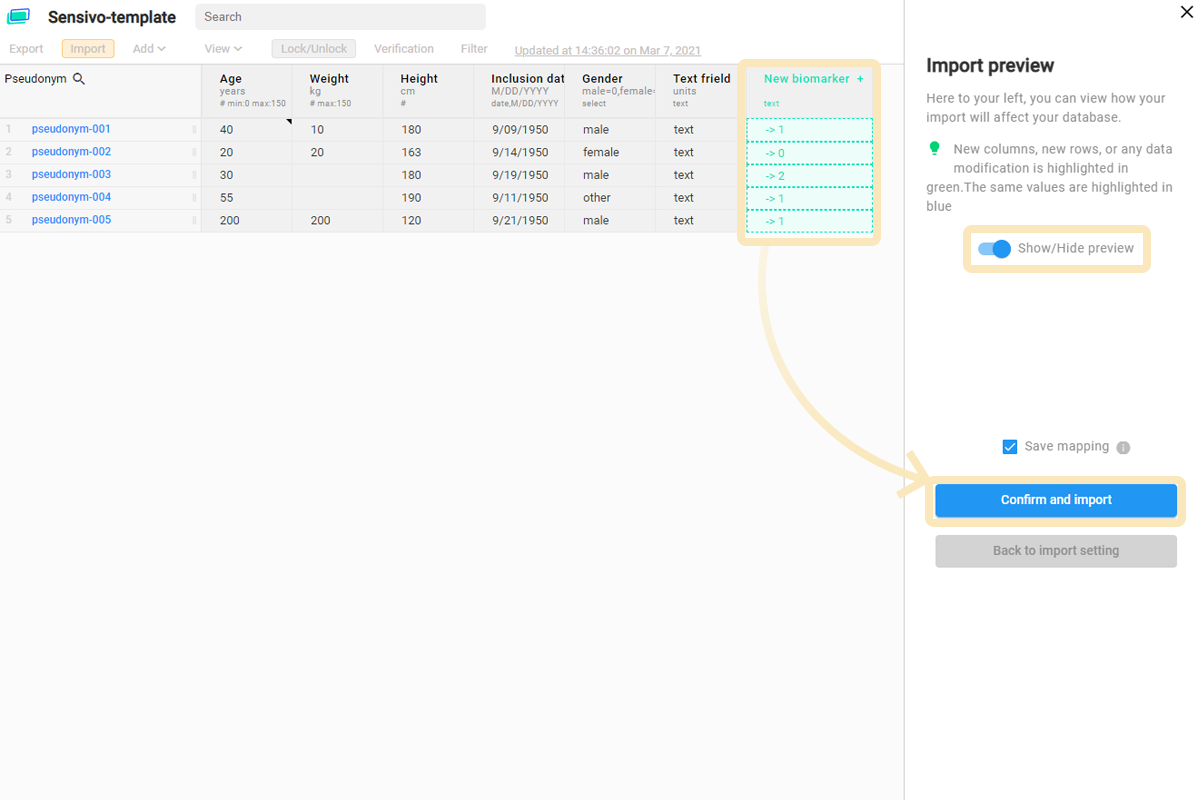Click the Sensivo logo icon
Screen dimensions: 1200x800
18,17
